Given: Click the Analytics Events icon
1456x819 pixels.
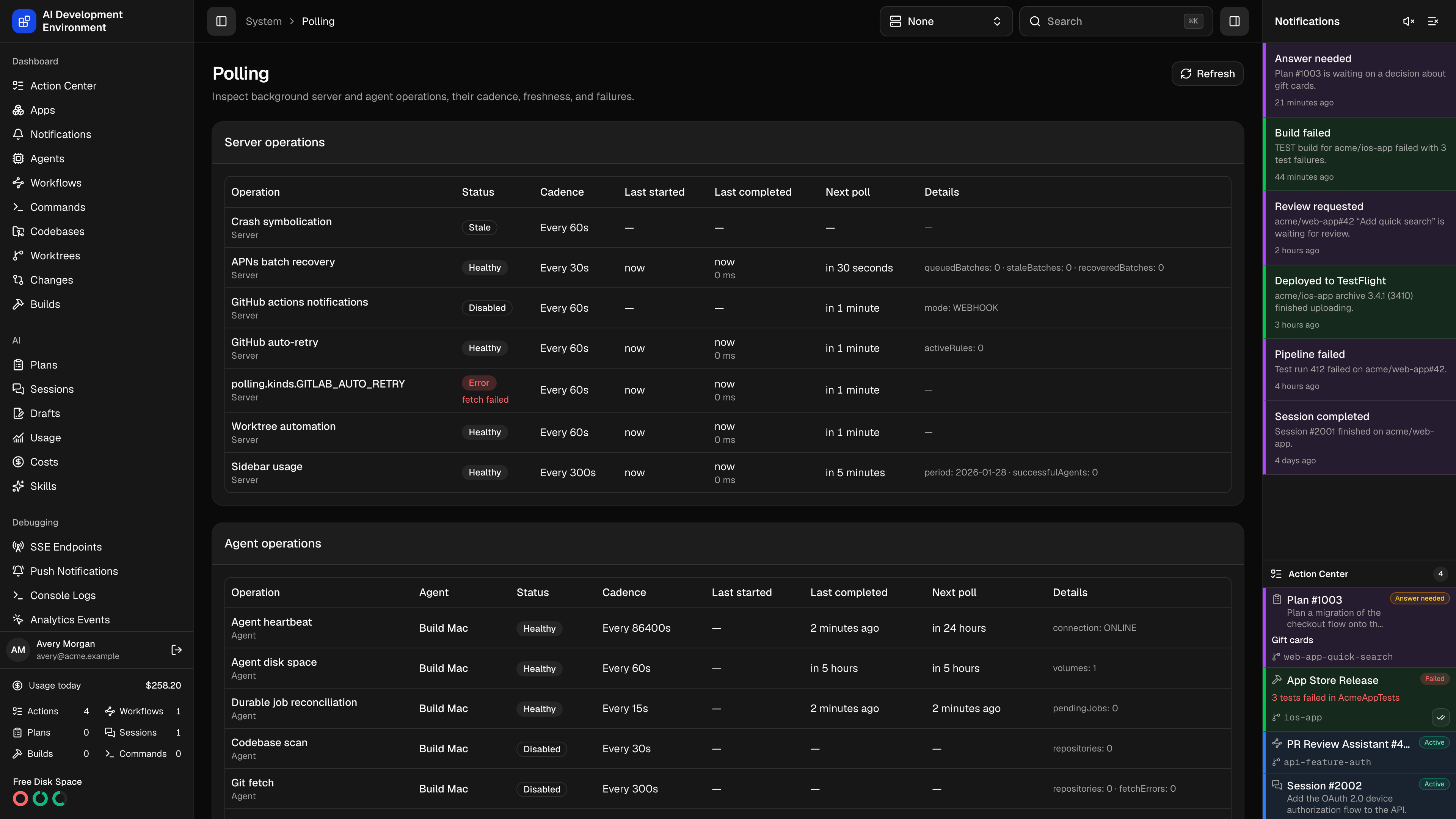Looking at the screenshot, I should pyautogui.click(x=18, y=620).
